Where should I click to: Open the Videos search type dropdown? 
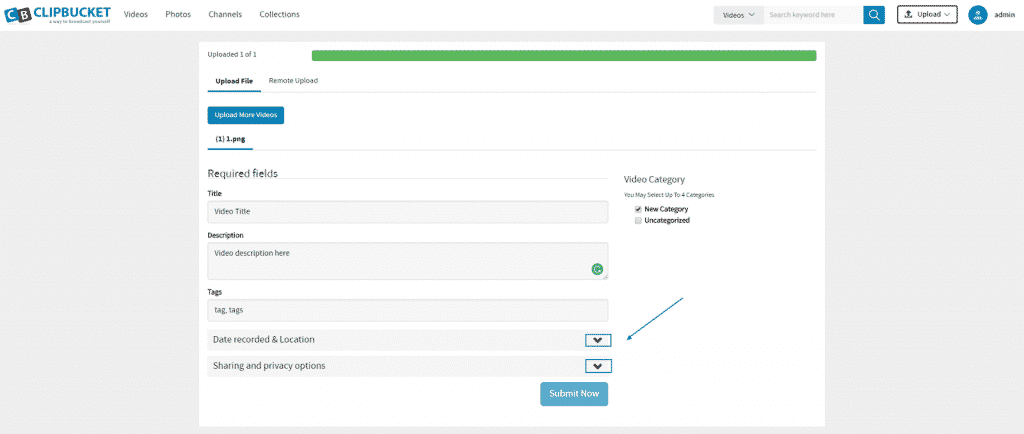click(738, 15)
